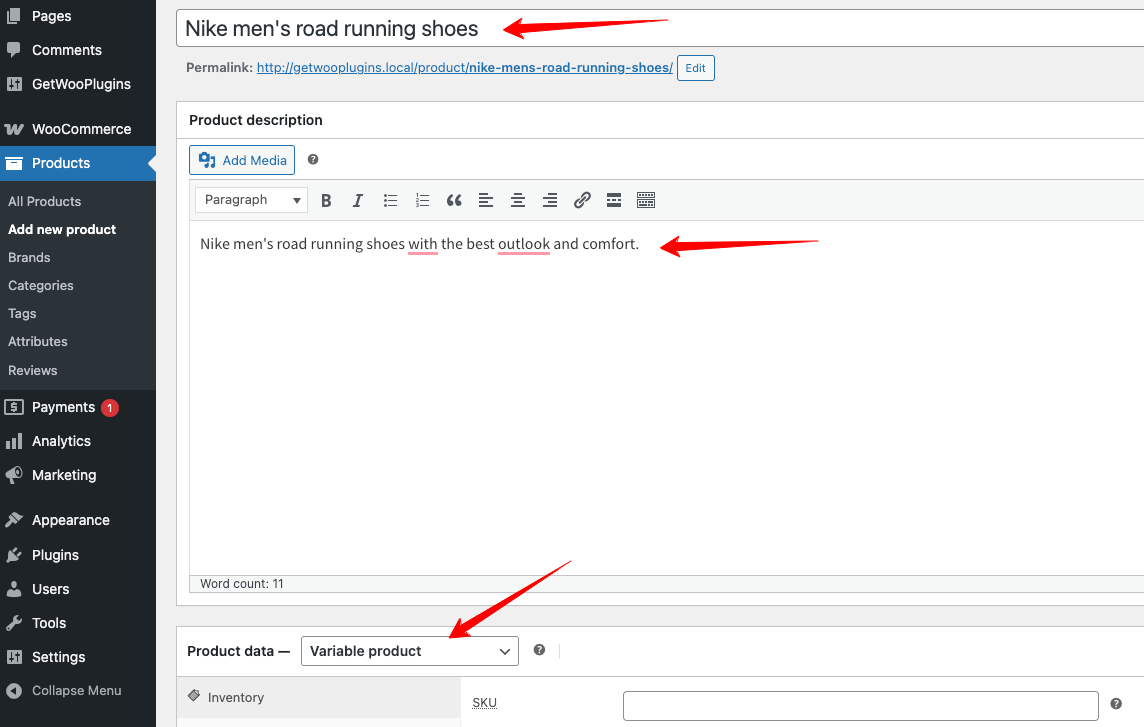This screenshot has height=727, width=1144.
Task: Click the Plugins plug icon
Action: click(x=14, y=555)
